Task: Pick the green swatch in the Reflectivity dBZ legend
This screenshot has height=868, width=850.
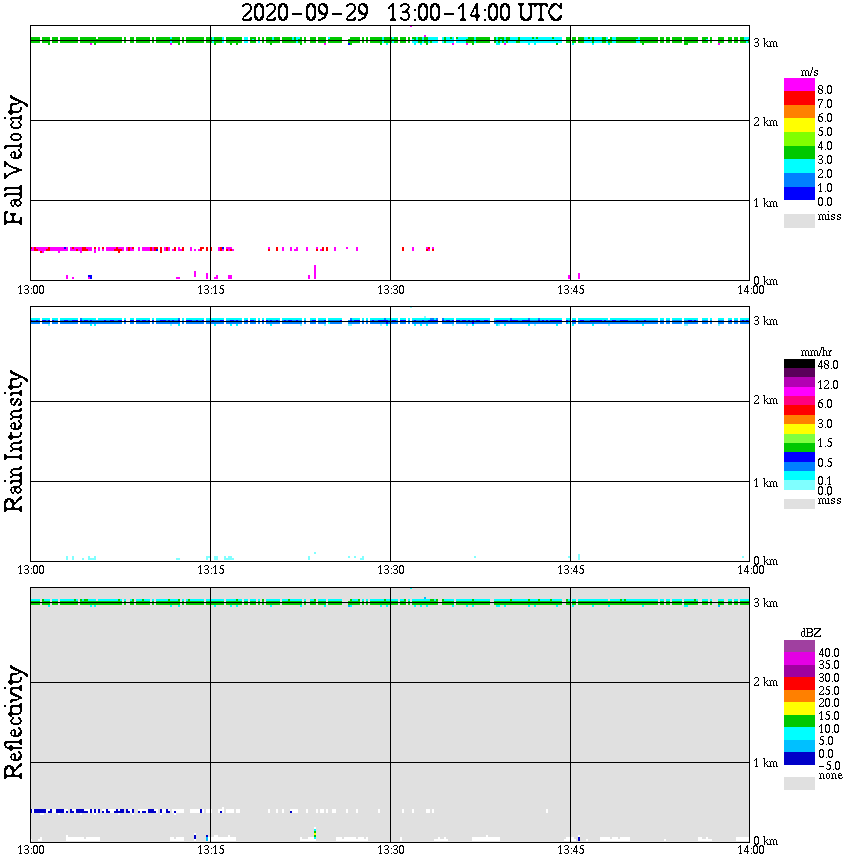Action: click(799, 721)
